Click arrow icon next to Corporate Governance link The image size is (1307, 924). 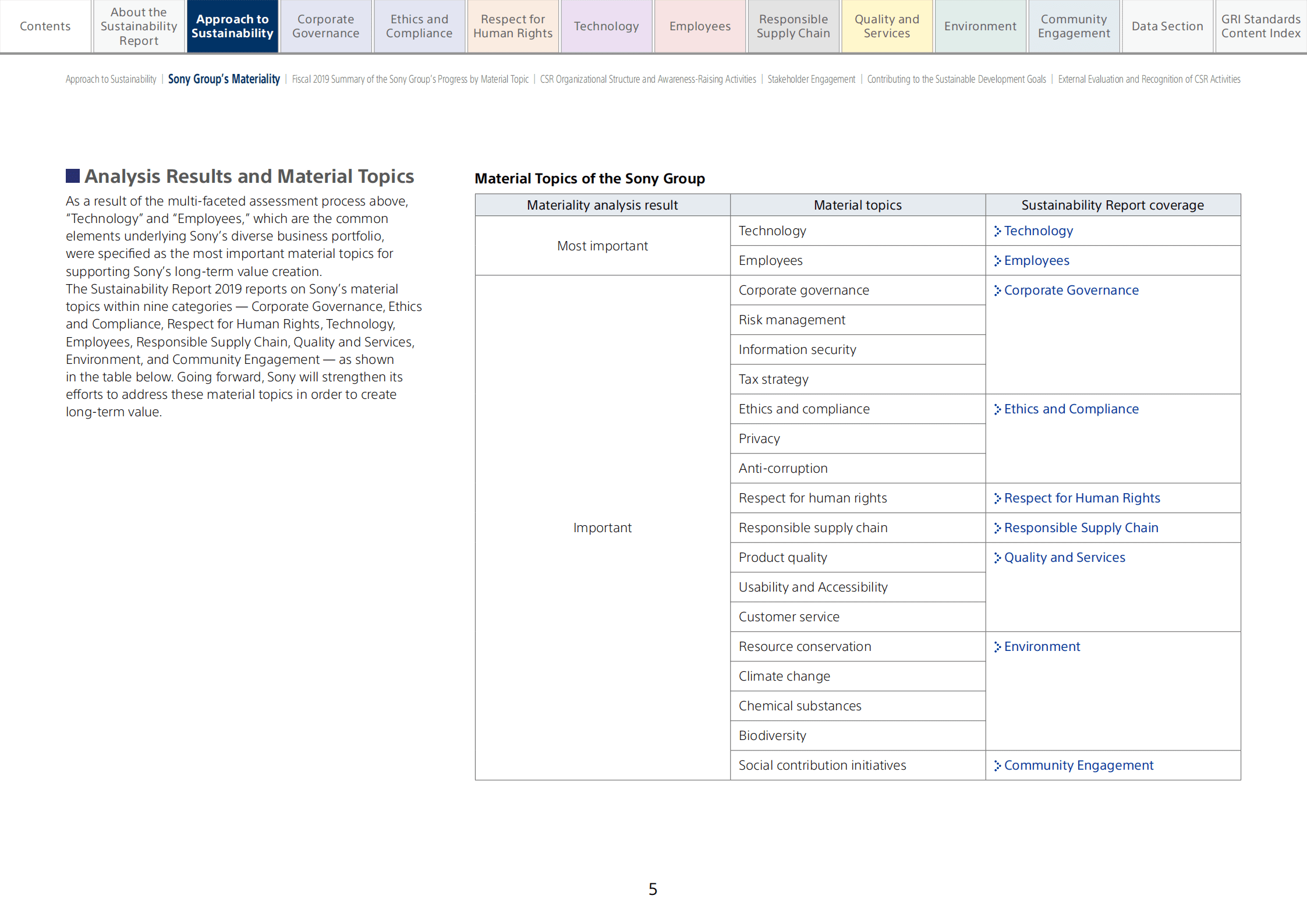point(997,291)
